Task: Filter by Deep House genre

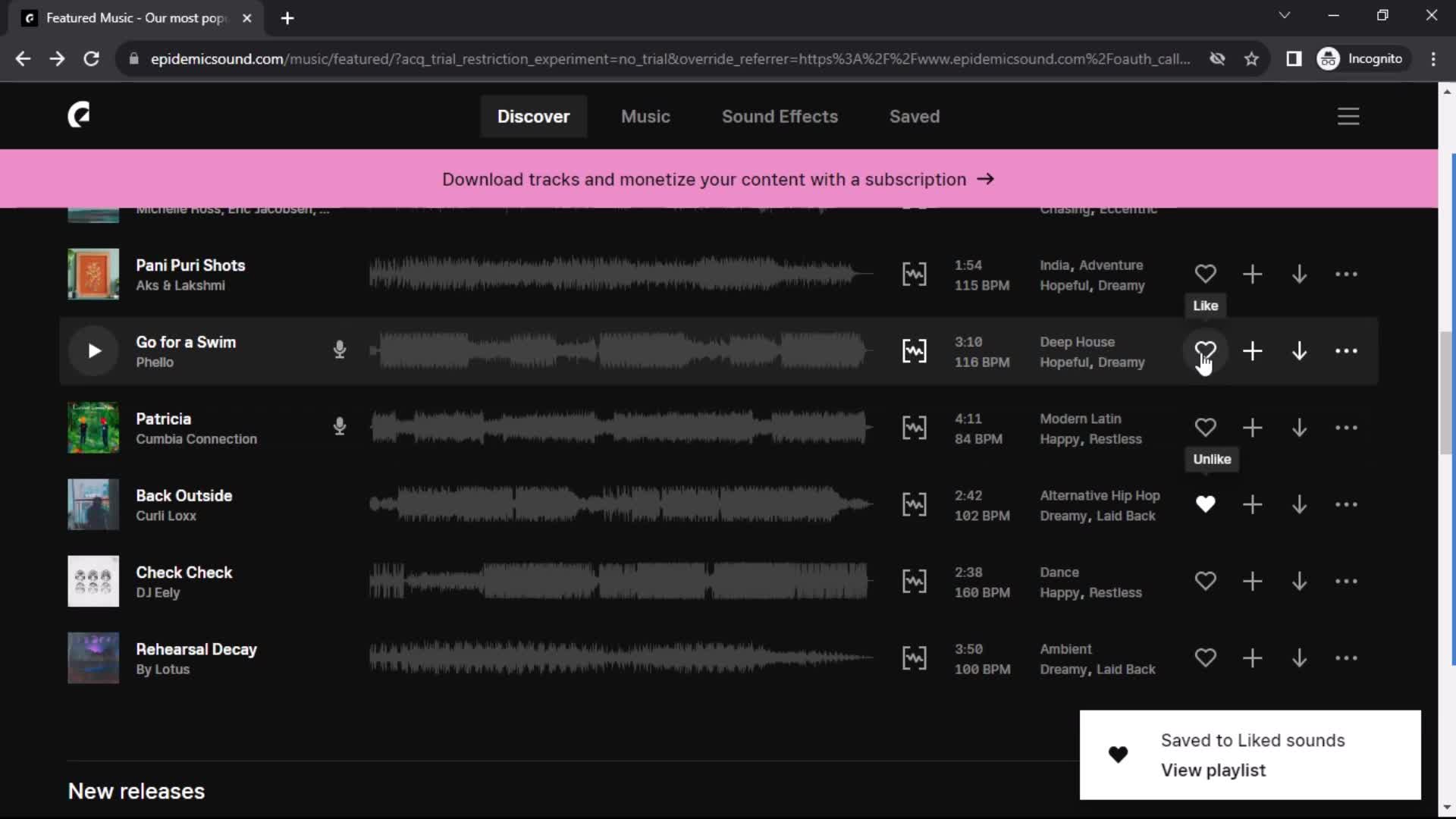Action: click(1077, 342)
